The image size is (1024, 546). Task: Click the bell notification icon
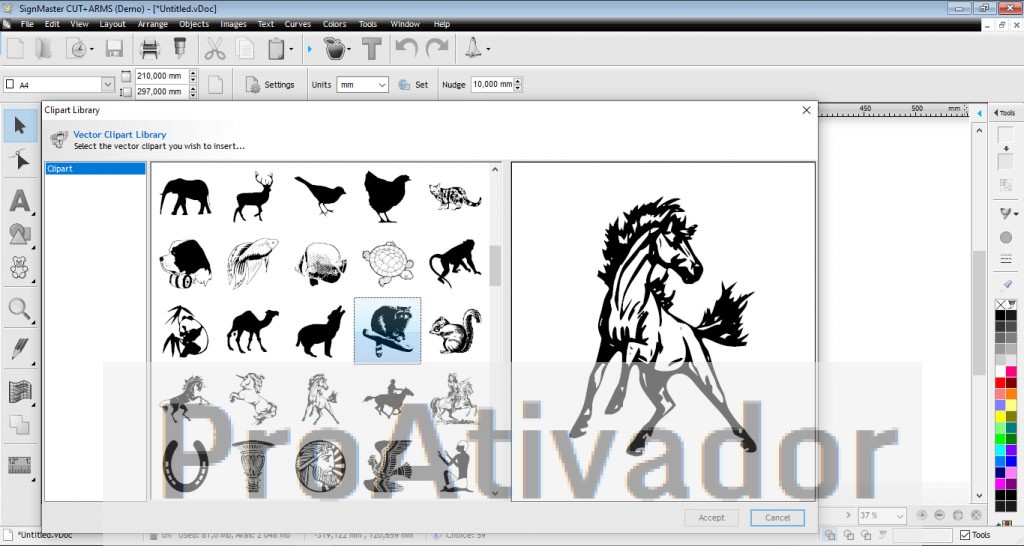click(x=473, y=49)
